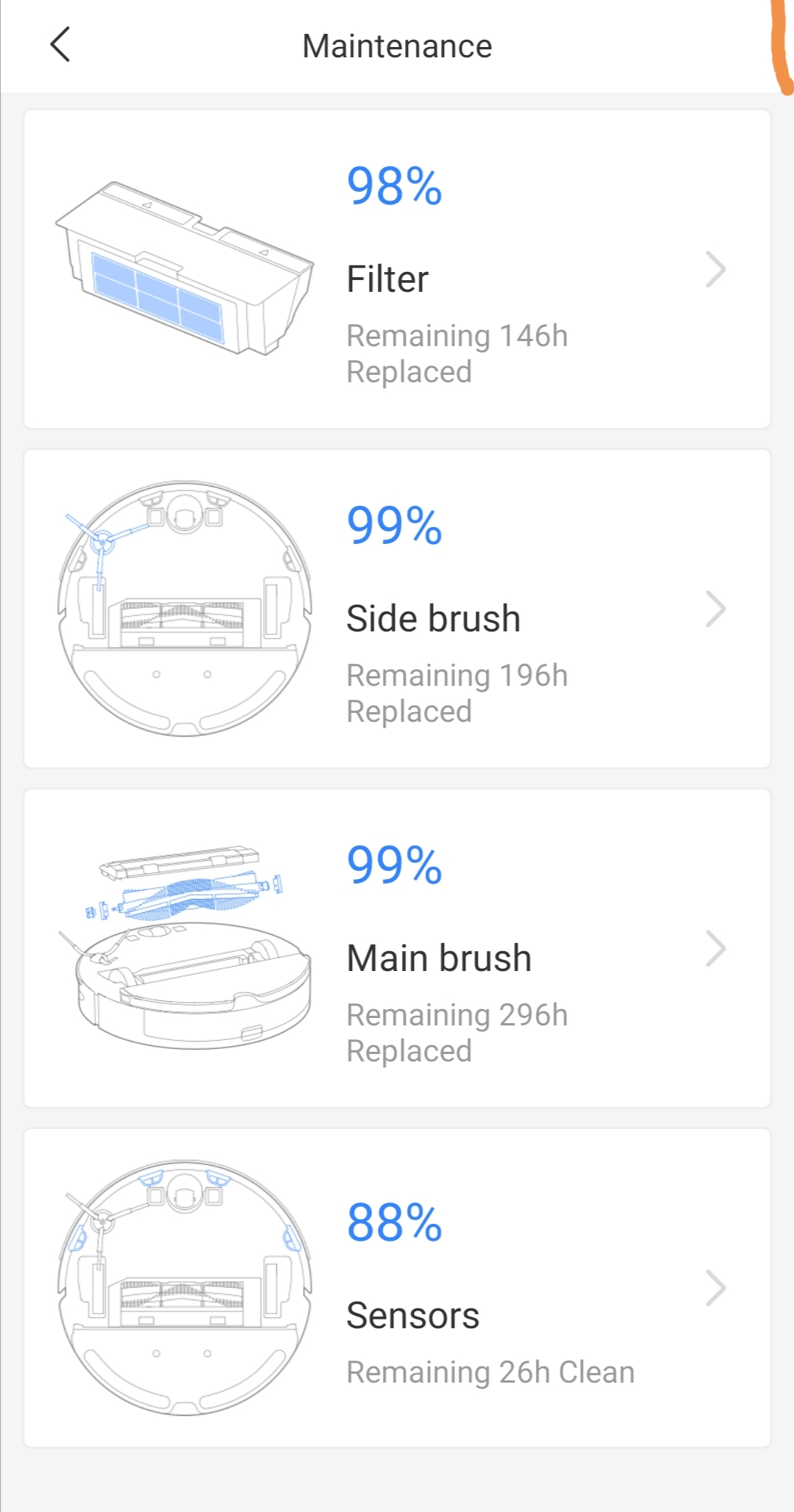Tap 'Remaining 26h Clean' sensors text
The width and height of the screenshot is (794, 1512).
[x=490, y=1372]
